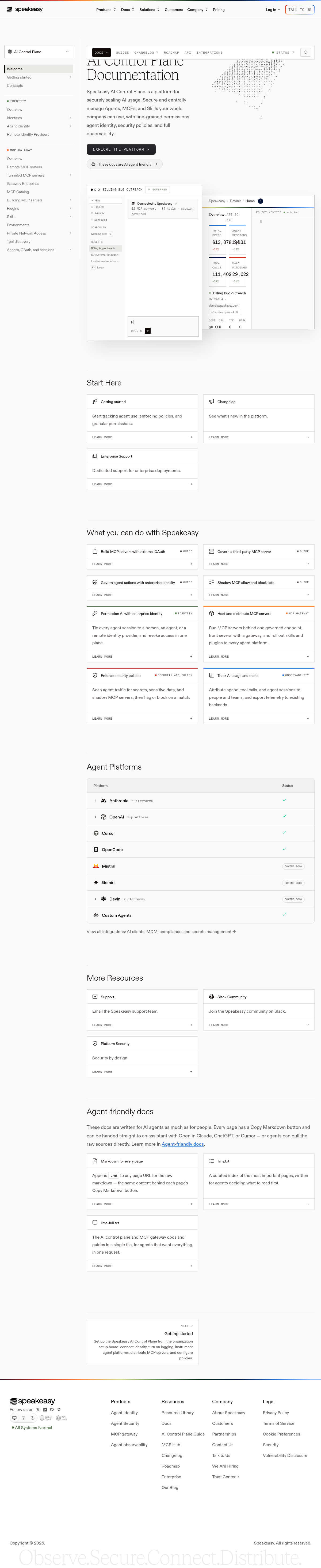Open the Guides tab in the docs bar
Viewport: 321px width, 1568px height.
tap(123, 52)
